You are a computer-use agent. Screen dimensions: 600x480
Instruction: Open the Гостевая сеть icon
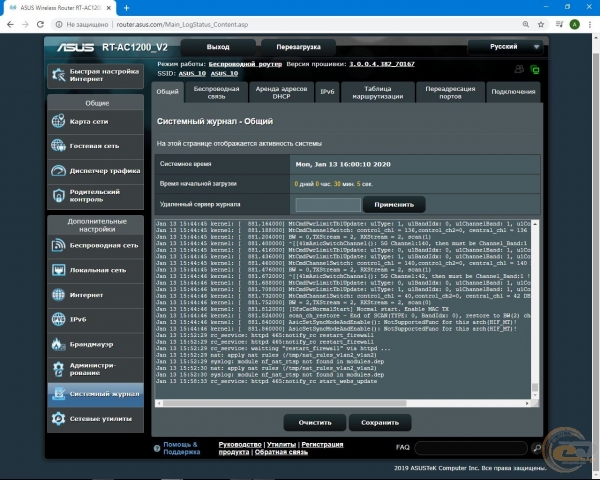[x=59, y=146]
